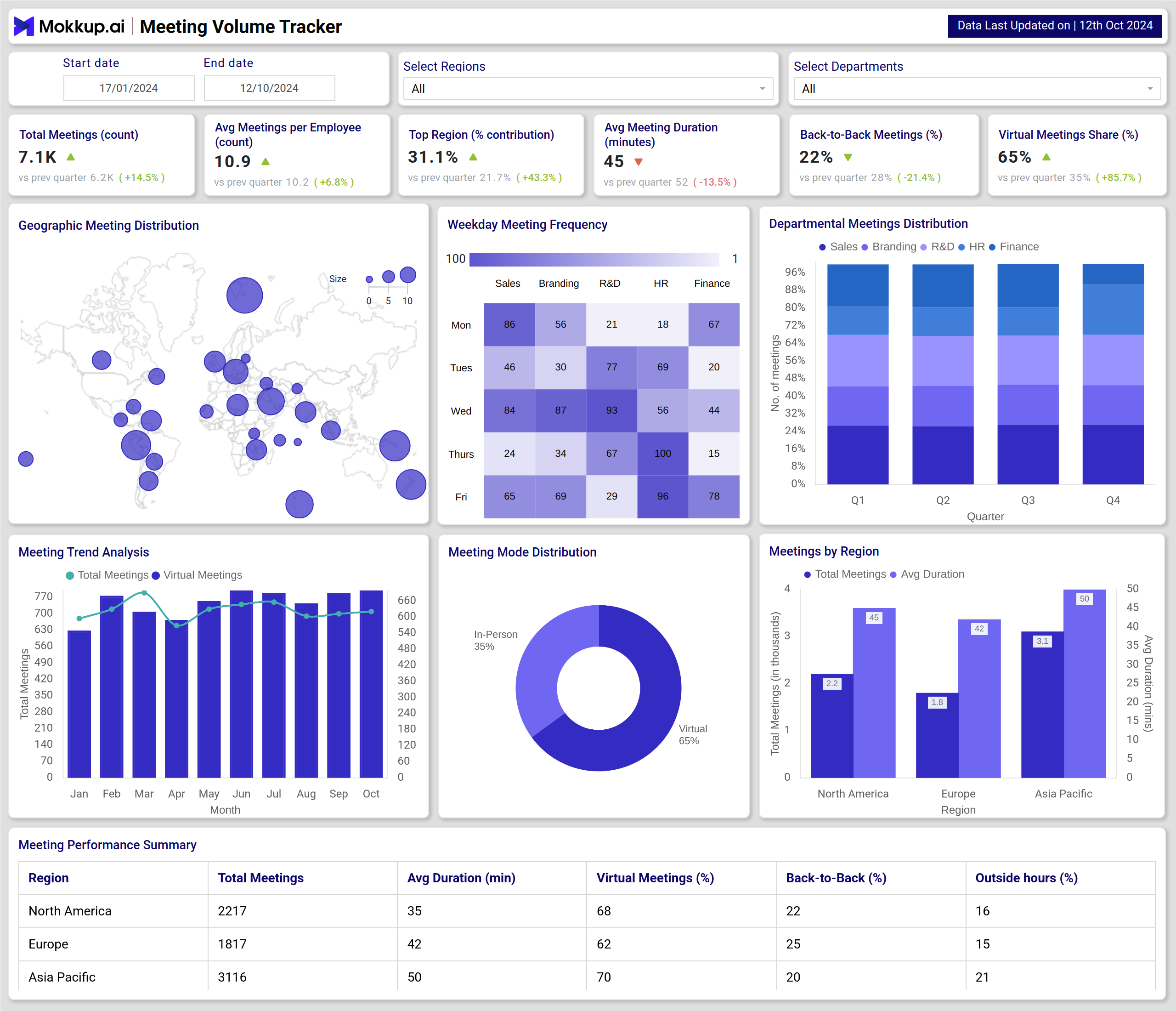This screenshot has width=1176, height=1011.
Task: Click the North America row in summary table
Action: point(587,911)
